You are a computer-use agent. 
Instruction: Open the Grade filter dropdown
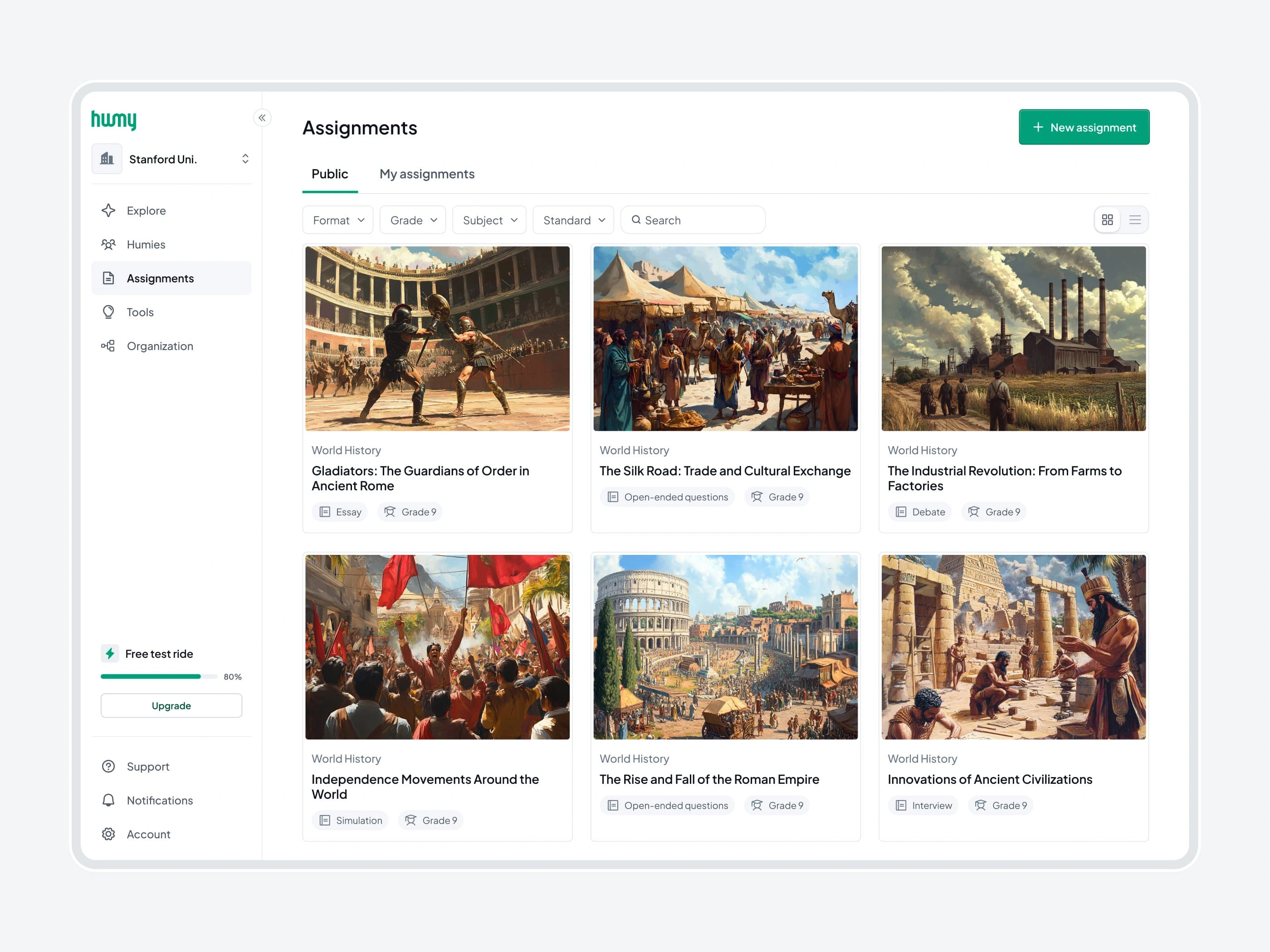pyautogui.click(x=413, y=220)
